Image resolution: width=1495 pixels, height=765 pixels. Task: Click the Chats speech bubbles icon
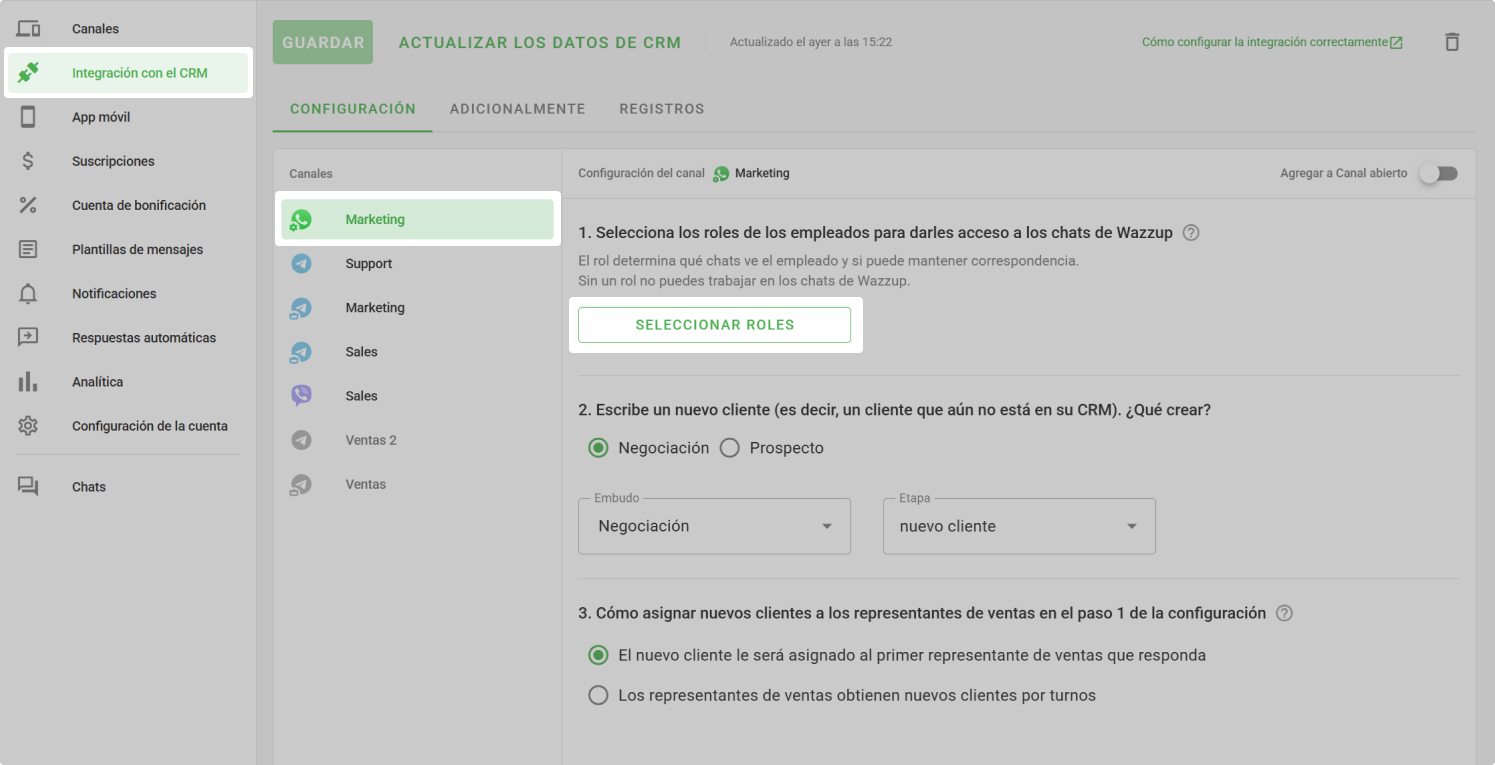click(28, 487)
